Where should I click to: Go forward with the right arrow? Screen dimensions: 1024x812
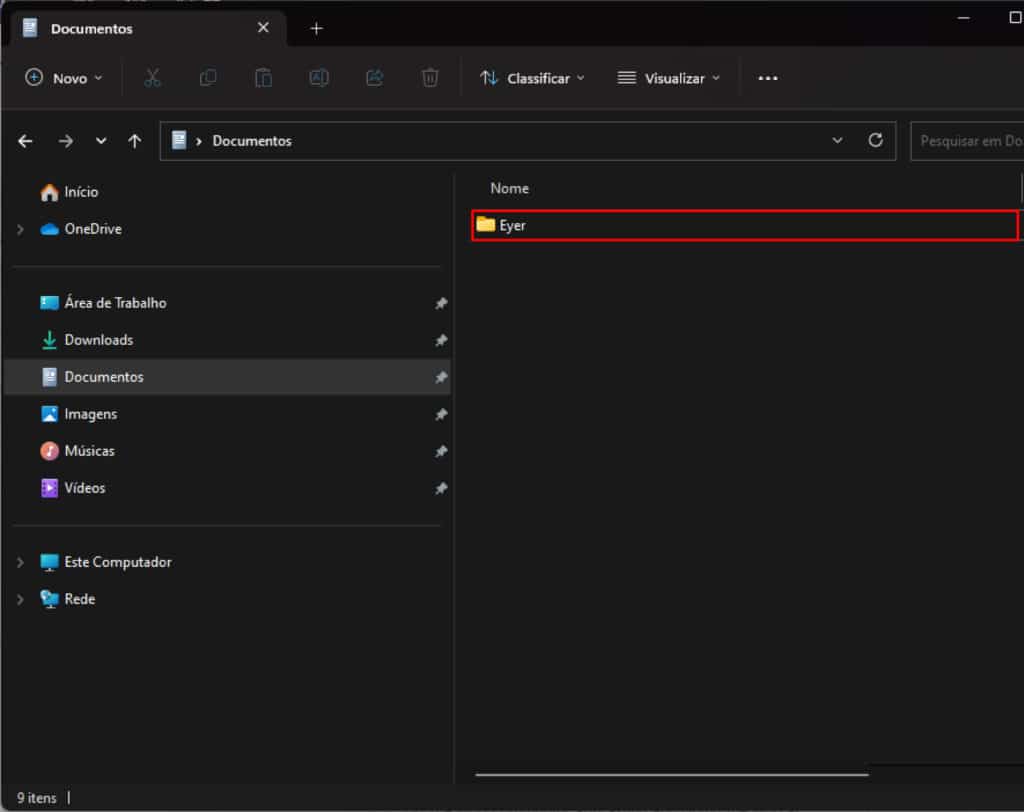coord(65,141)
